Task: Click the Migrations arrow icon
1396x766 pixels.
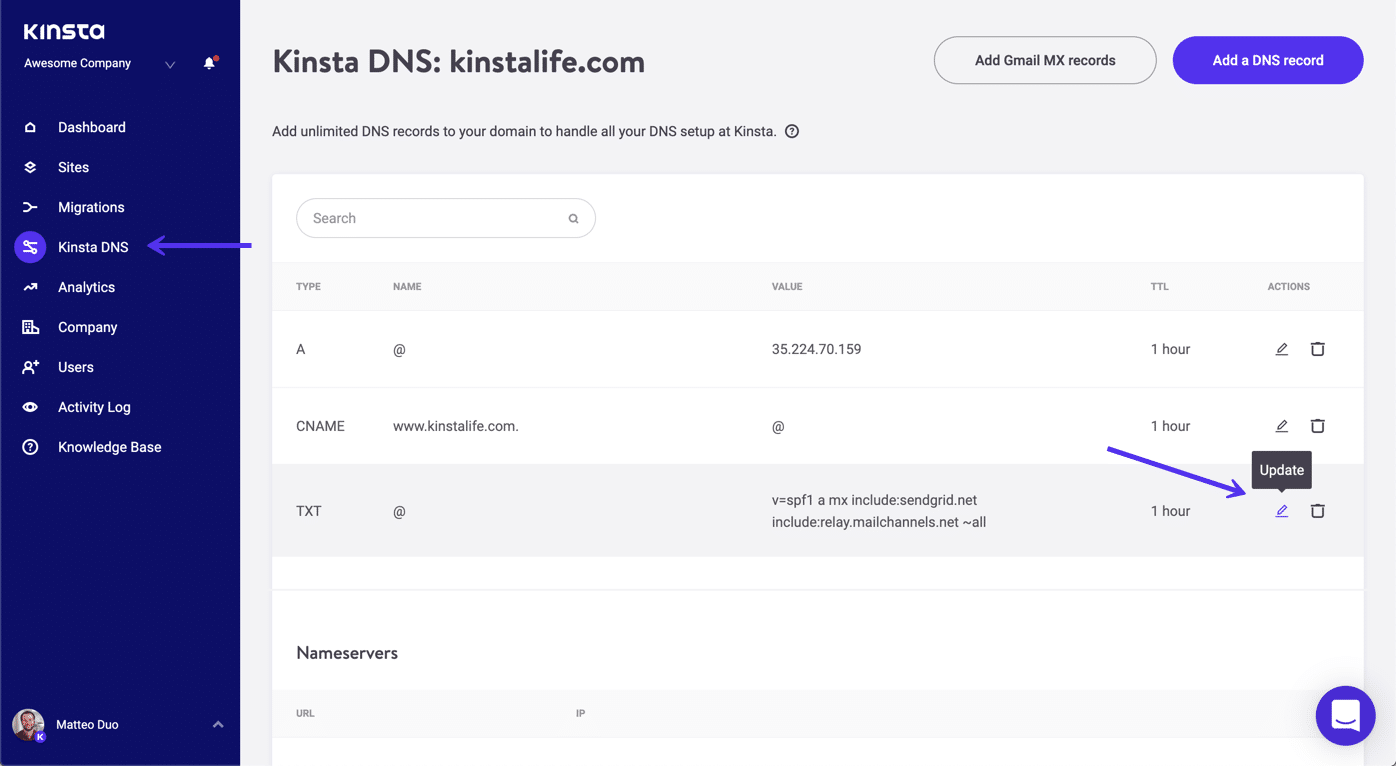Action: pos(30,207)
